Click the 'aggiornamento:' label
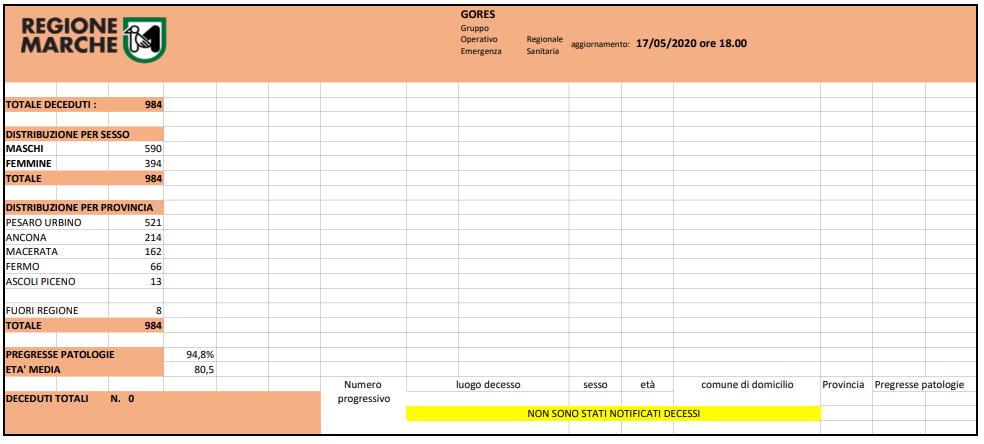 [600, 45]
